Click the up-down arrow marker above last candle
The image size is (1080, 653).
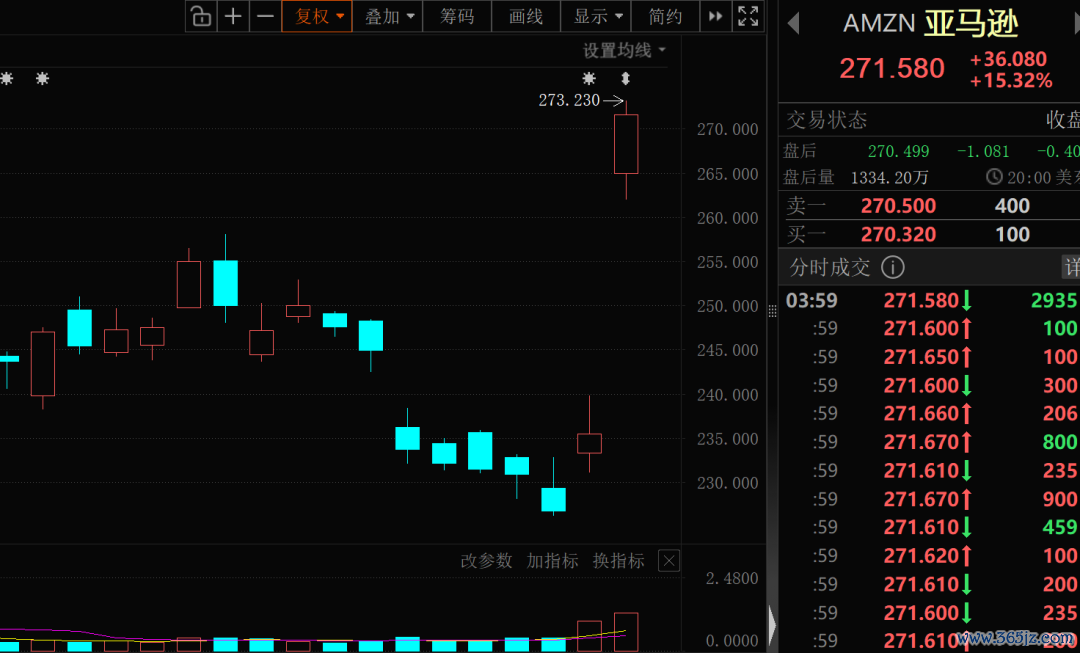coord(625,78)
